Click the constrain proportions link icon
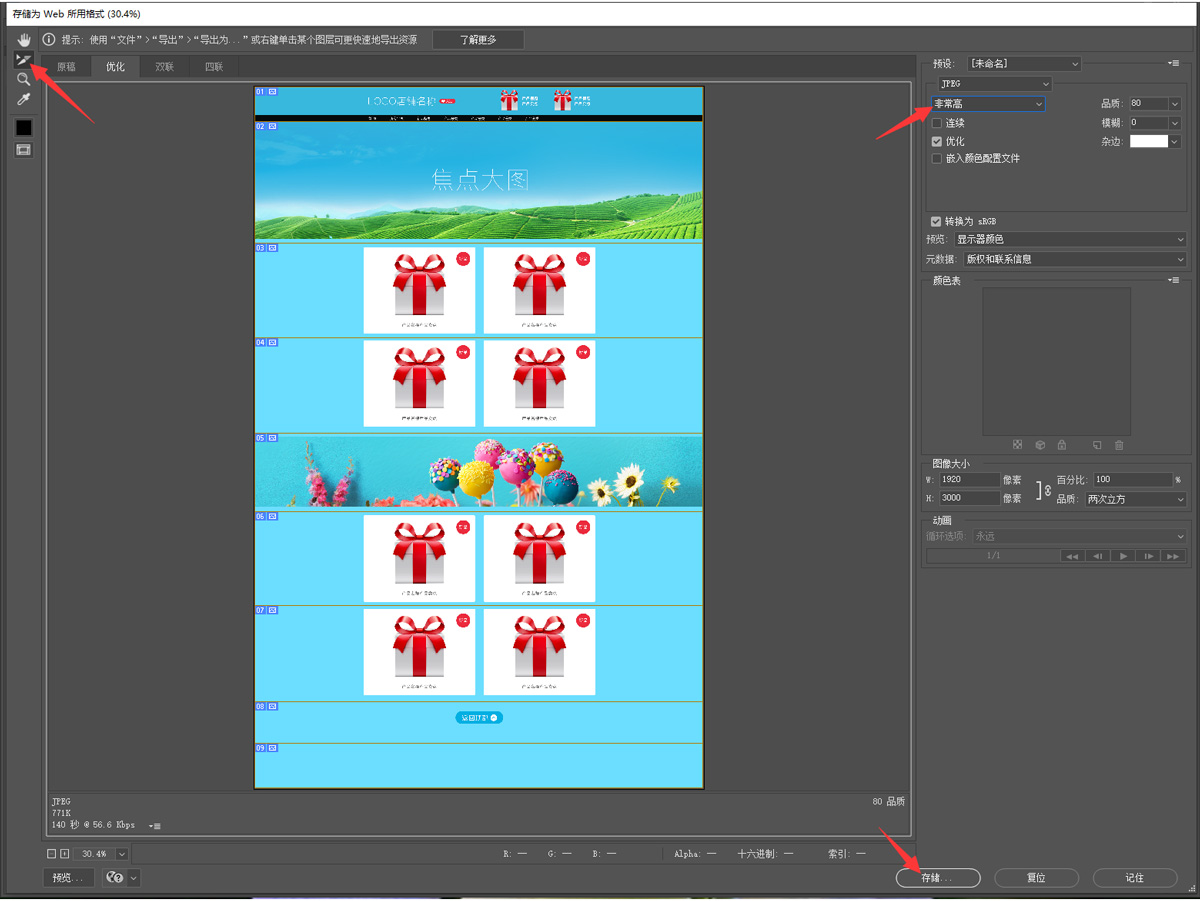The image size is (1200, 901). coord(1045,490)
